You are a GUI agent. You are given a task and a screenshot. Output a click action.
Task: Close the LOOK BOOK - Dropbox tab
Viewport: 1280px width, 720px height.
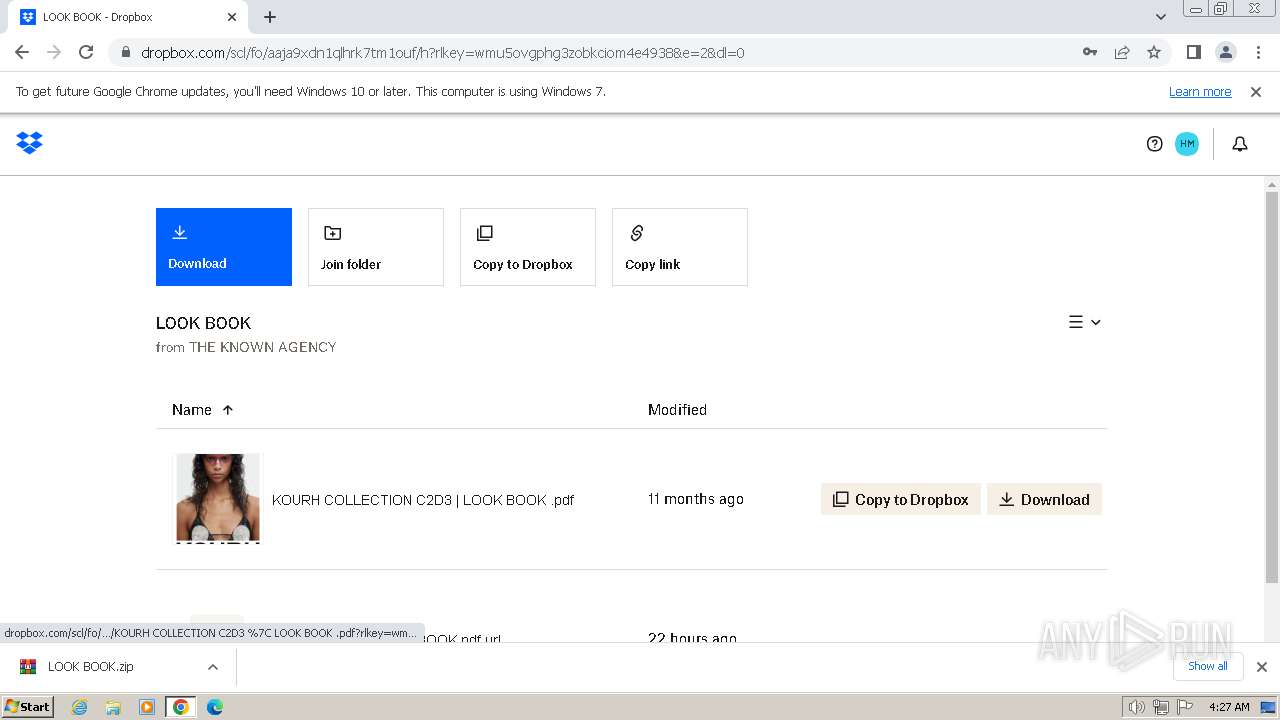232,17
